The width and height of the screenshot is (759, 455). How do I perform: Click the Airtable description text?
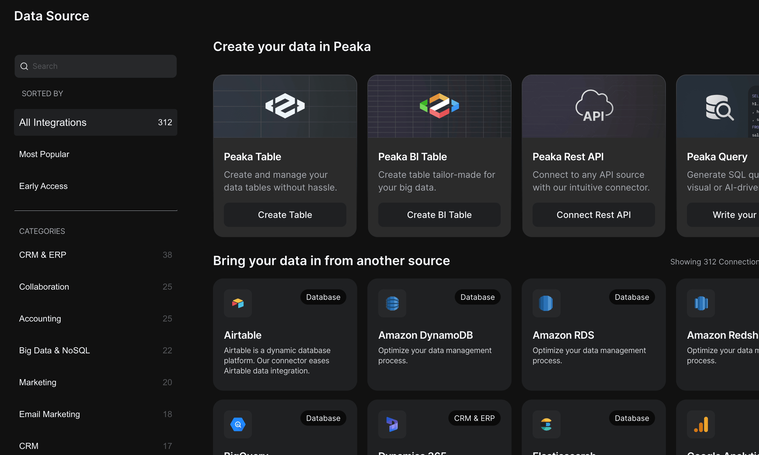[x=277, y=361]
